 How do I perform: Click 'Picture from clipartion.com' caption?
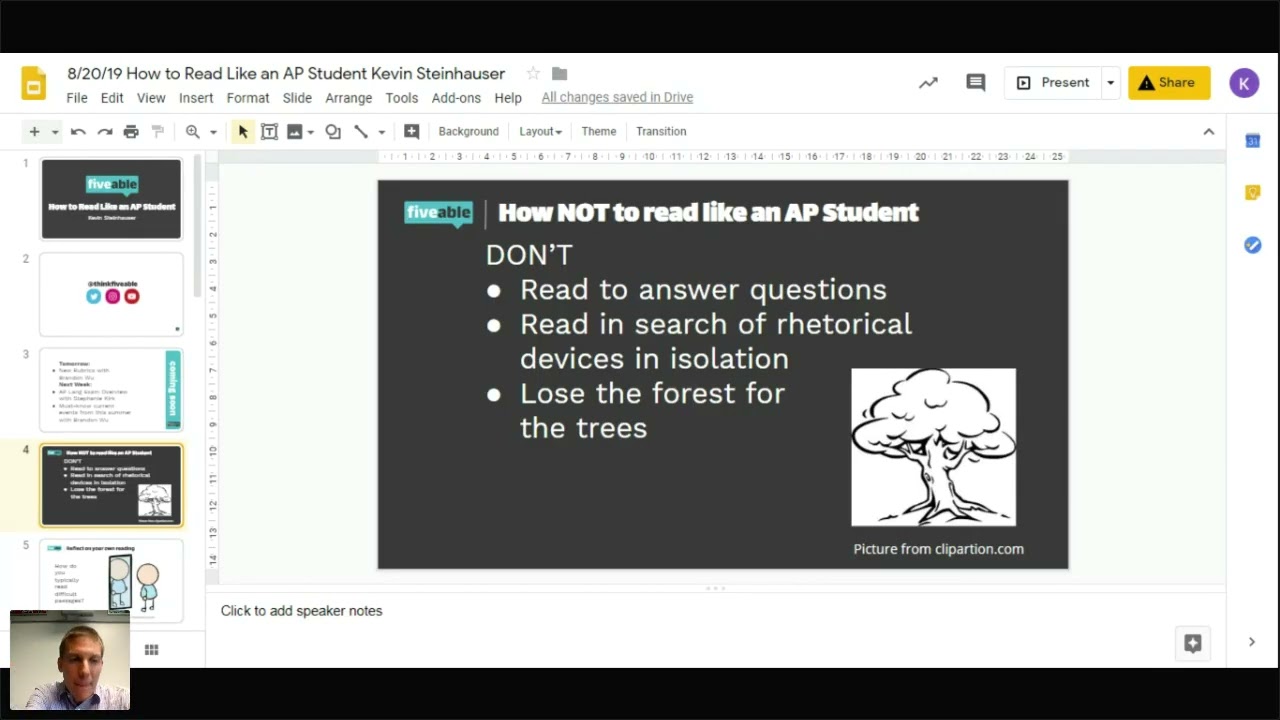pos(938,549)
